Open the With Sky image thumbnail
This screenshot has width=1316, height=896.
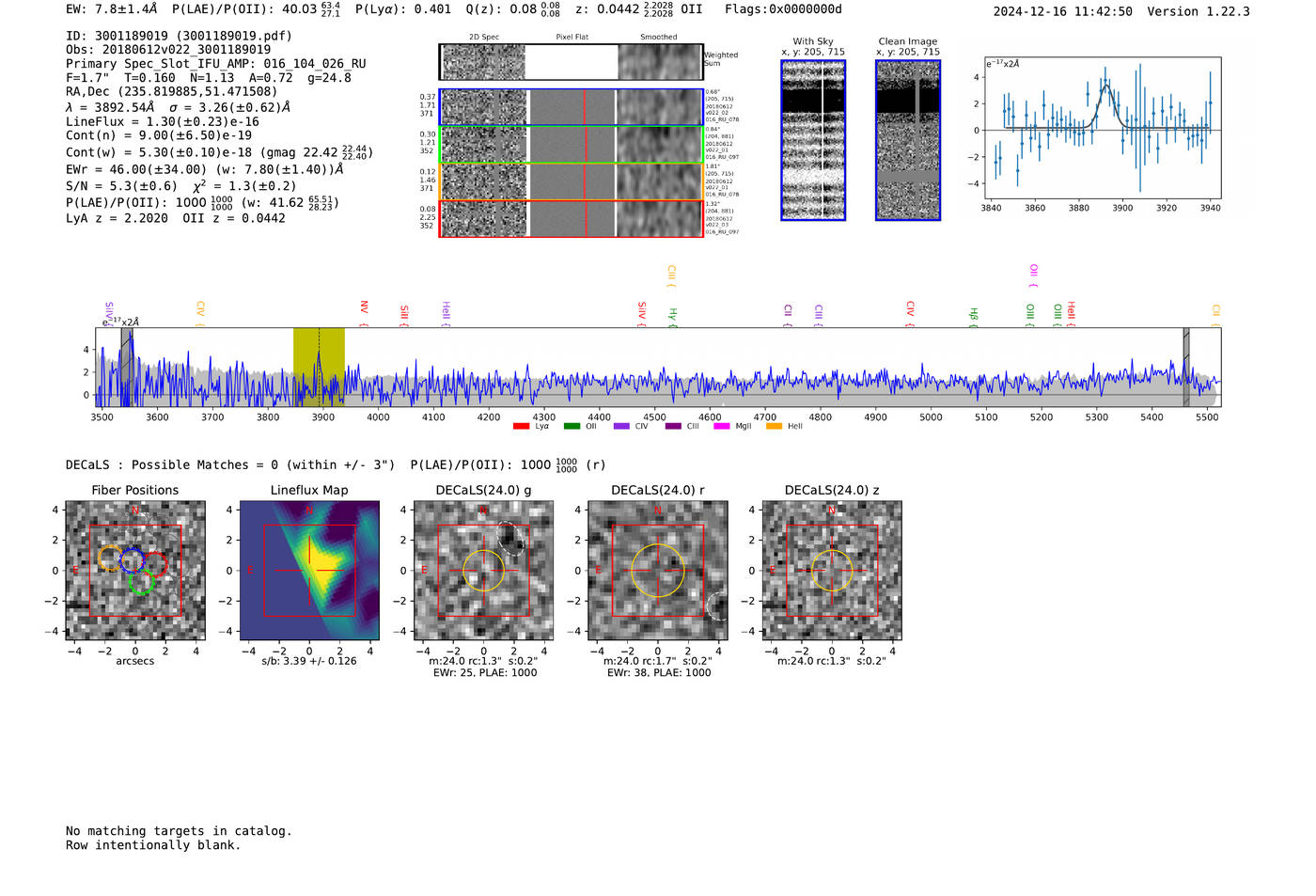tap(813, 140)
